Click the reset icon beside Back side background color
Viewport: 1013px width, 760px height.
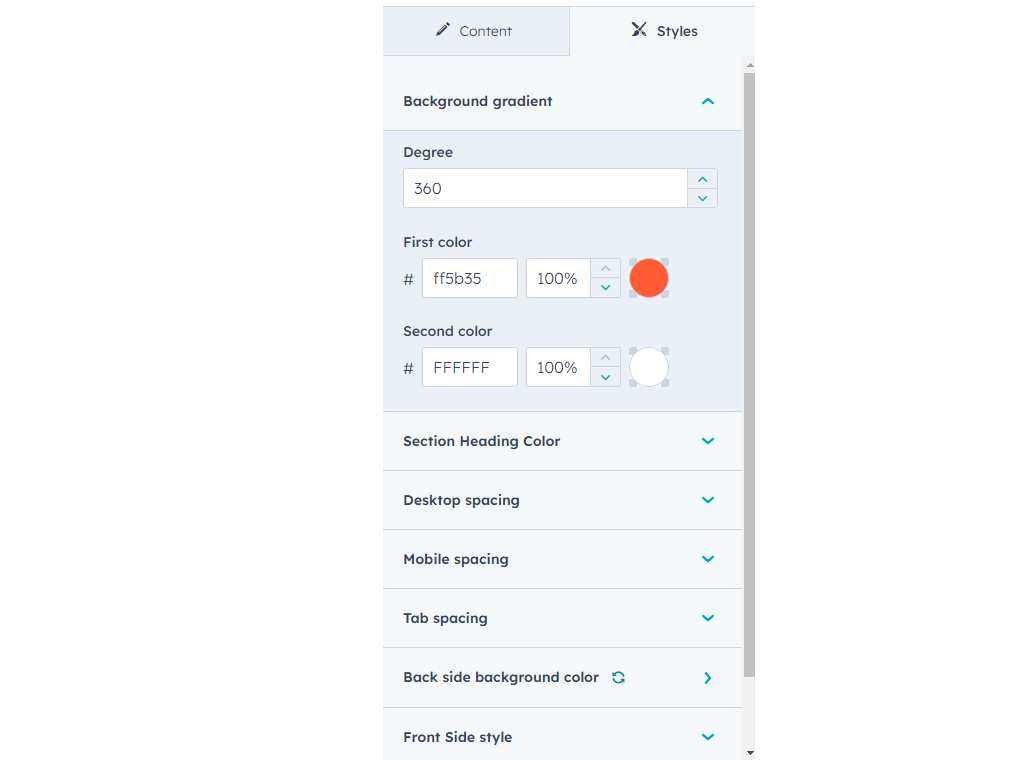coord(618,677)
